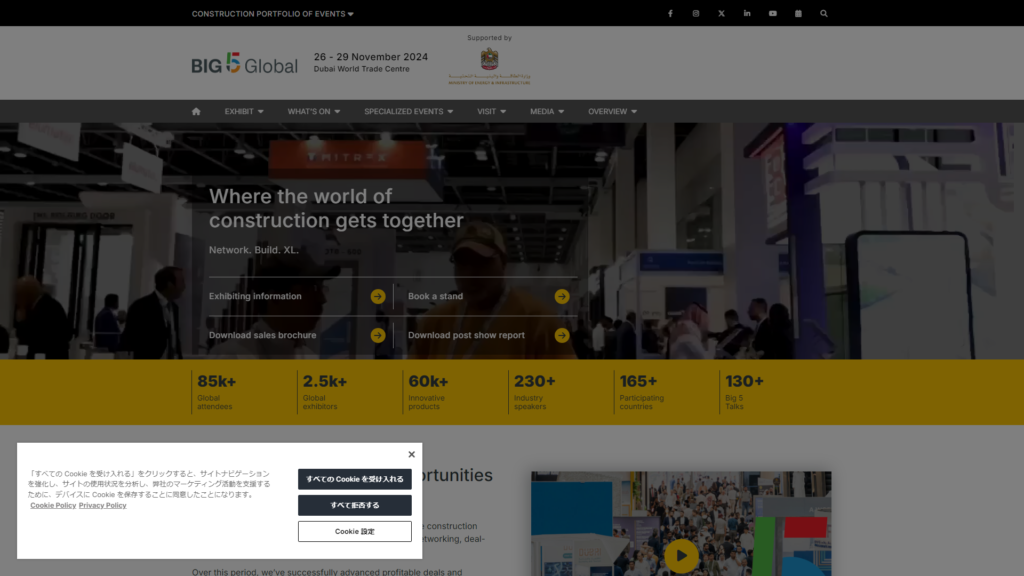Expand the What's On menu
Viewport: 1024px width, 576px height.
pos(313,112)
